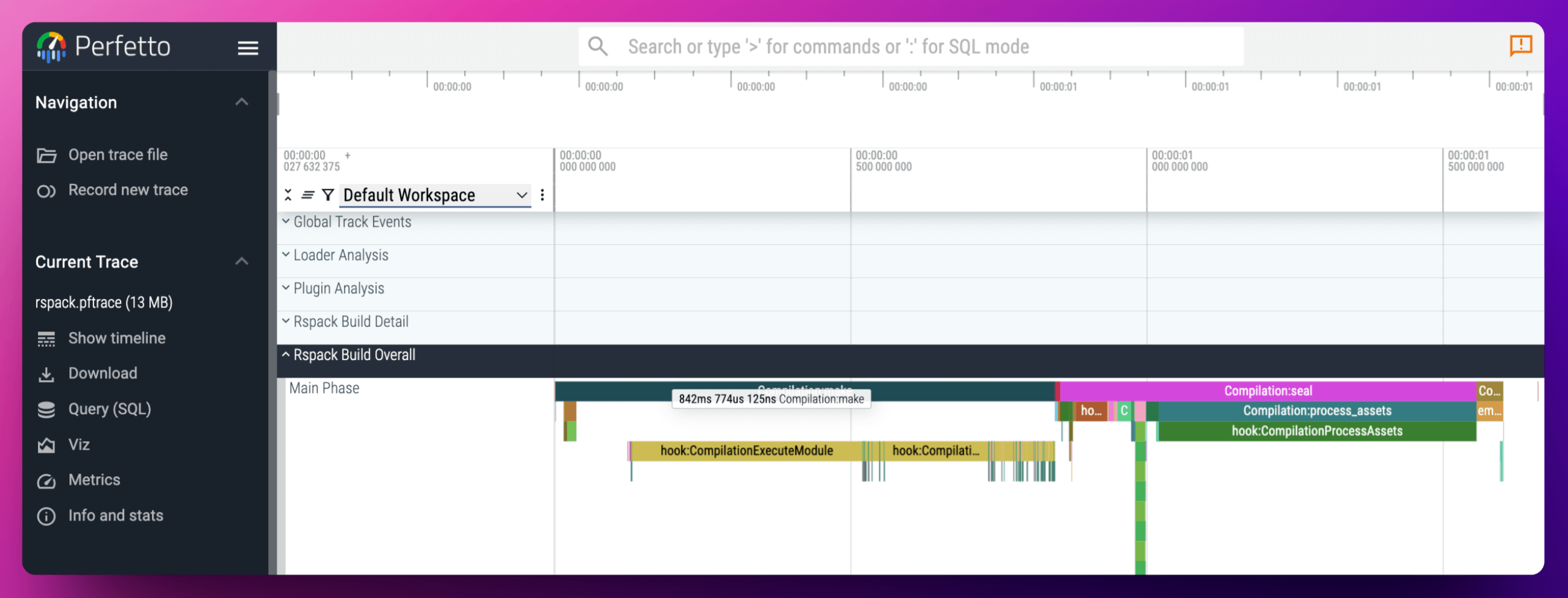Click the collapse all tracks icon
Image resolution: width=1568 pixels, height=598 pixels.
[x=288, y=195]
